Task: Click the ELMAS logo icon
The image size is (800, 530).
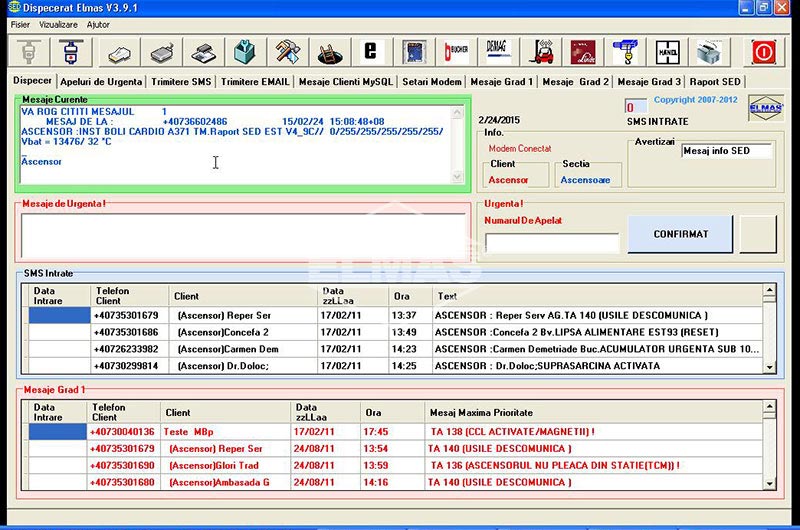Action: coord(766,108)
